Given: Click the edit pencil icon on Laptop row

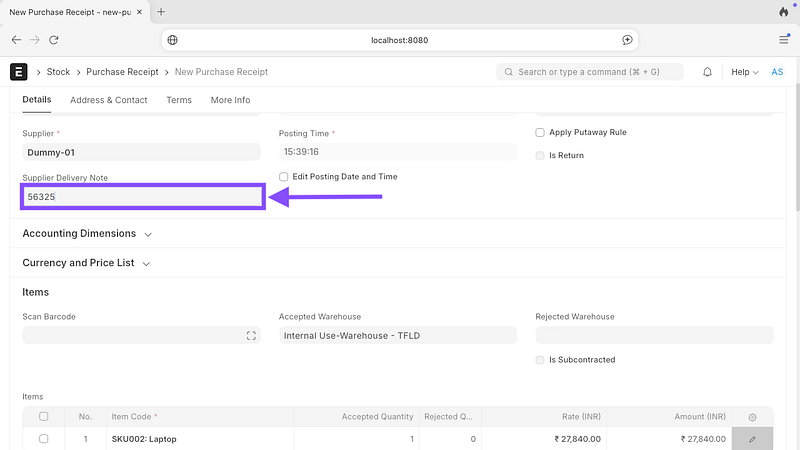Looking at the screenshot, I should pos(752,439).
